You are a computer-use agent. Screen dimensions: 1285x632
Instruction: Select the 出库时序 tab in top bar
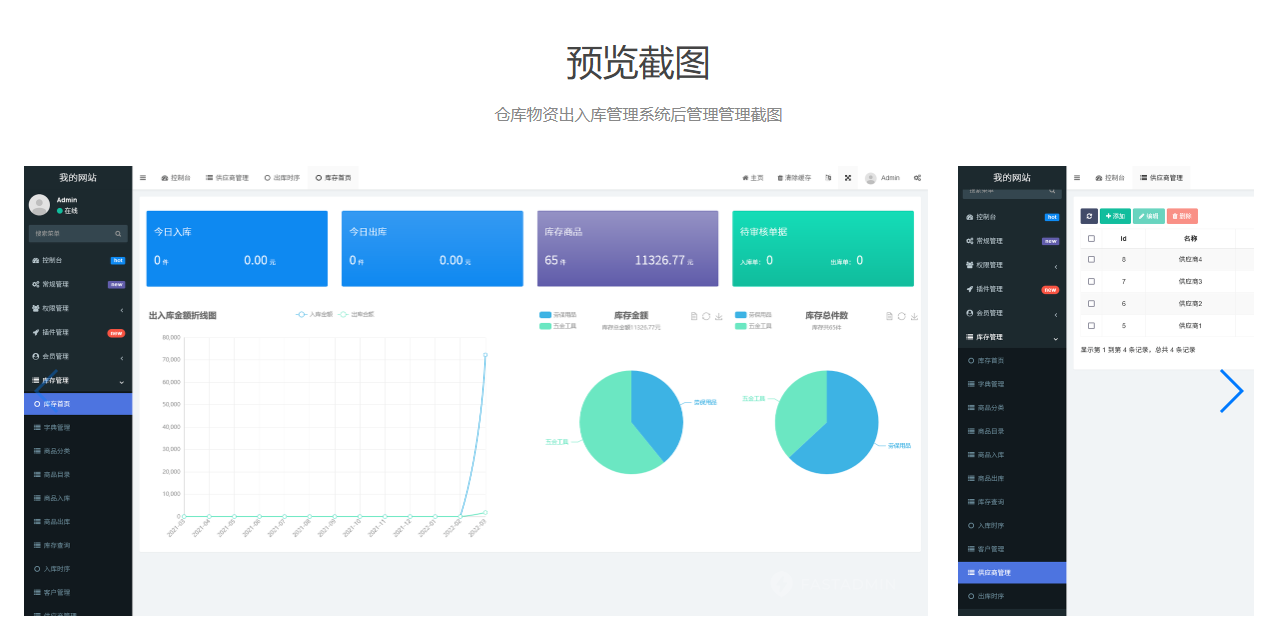282,177
